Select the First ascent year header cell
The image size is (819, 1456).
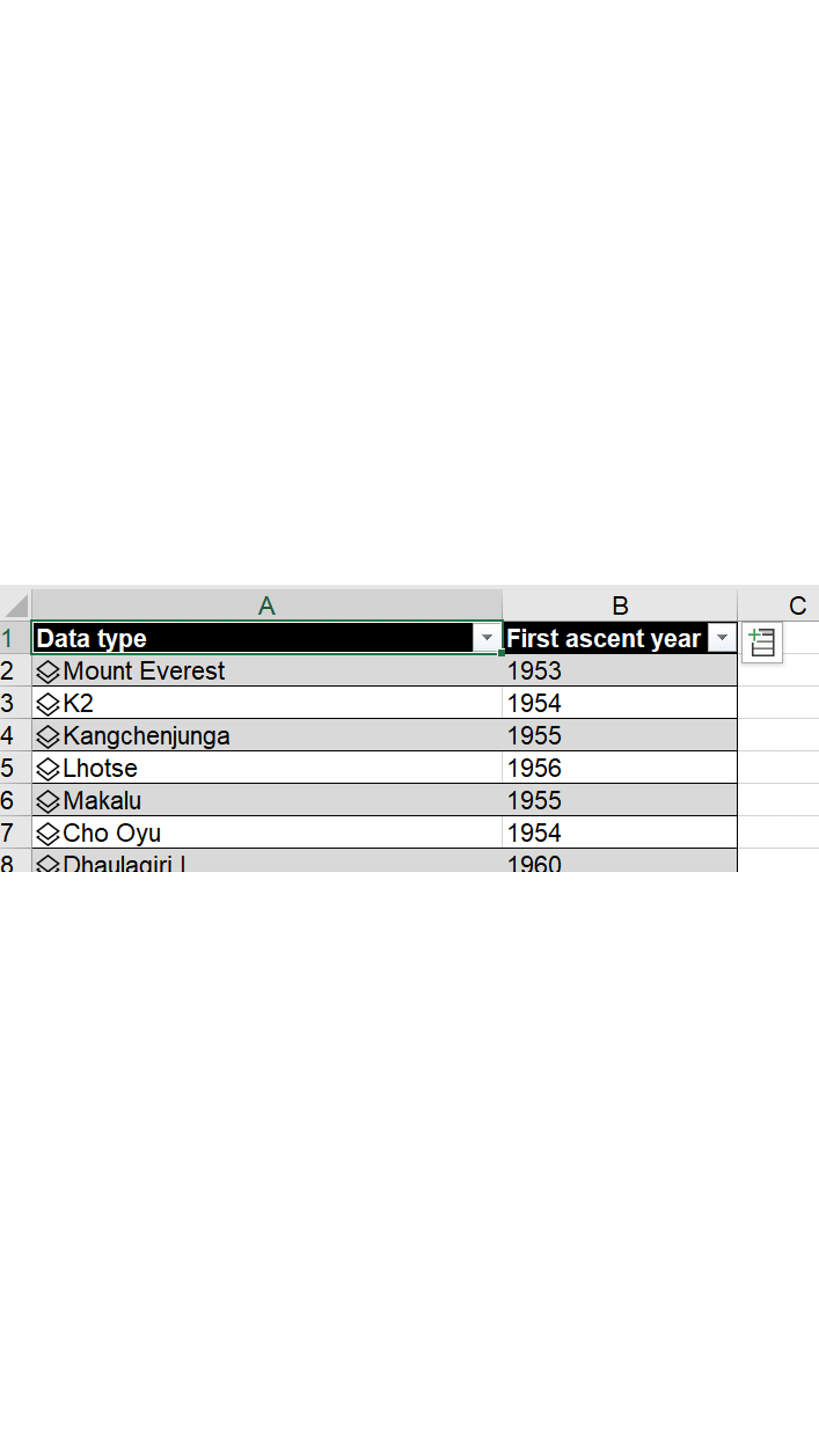coord(602,639)
